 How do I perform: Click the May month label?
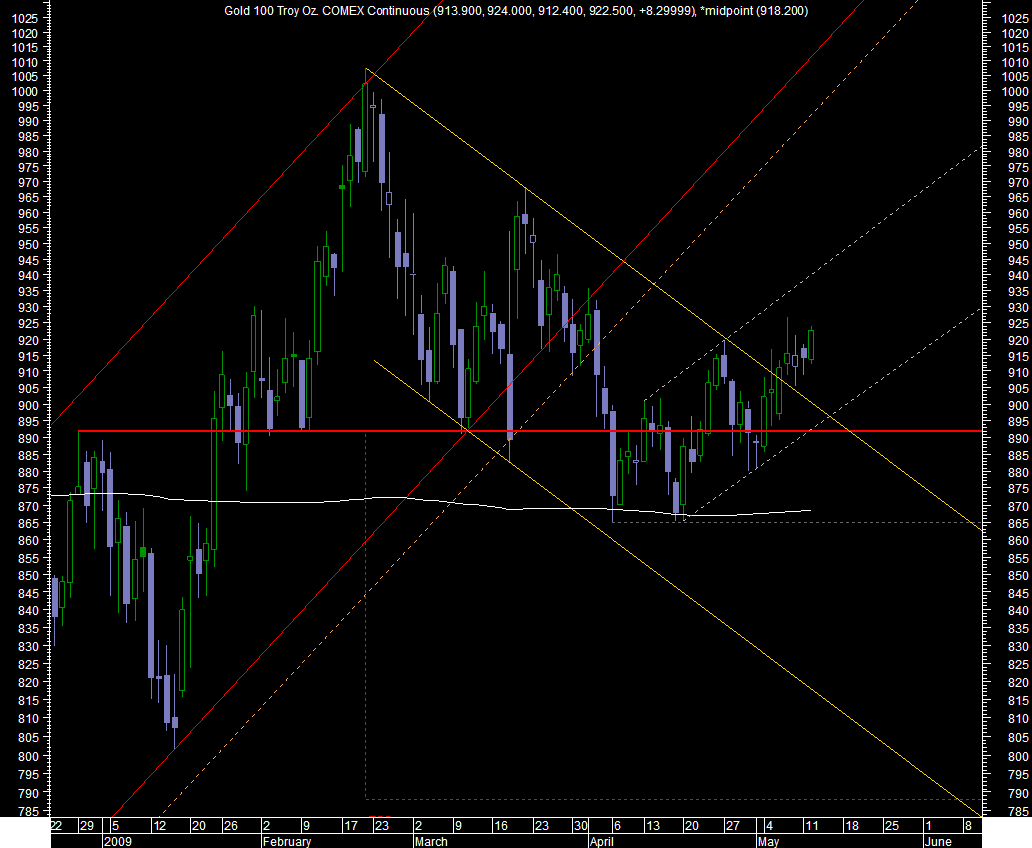pos(768,841)
